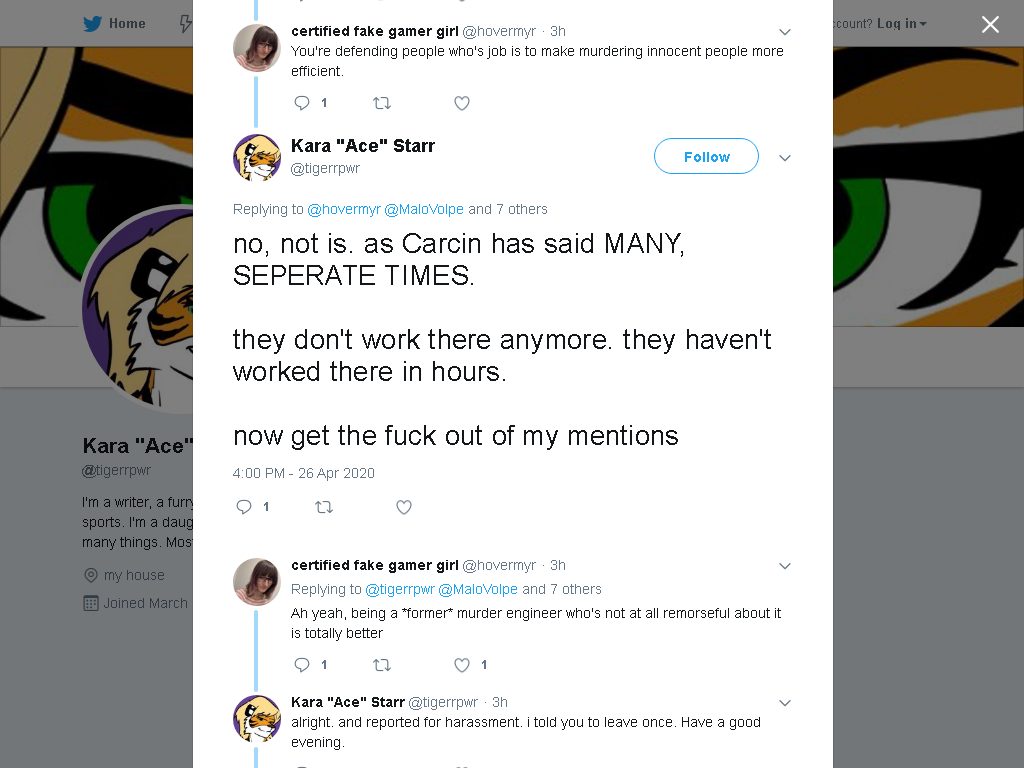Reply to Kara's main 4:00 PM tweet
Viewport: 1024px width, 768px height.
click(244, 507)
